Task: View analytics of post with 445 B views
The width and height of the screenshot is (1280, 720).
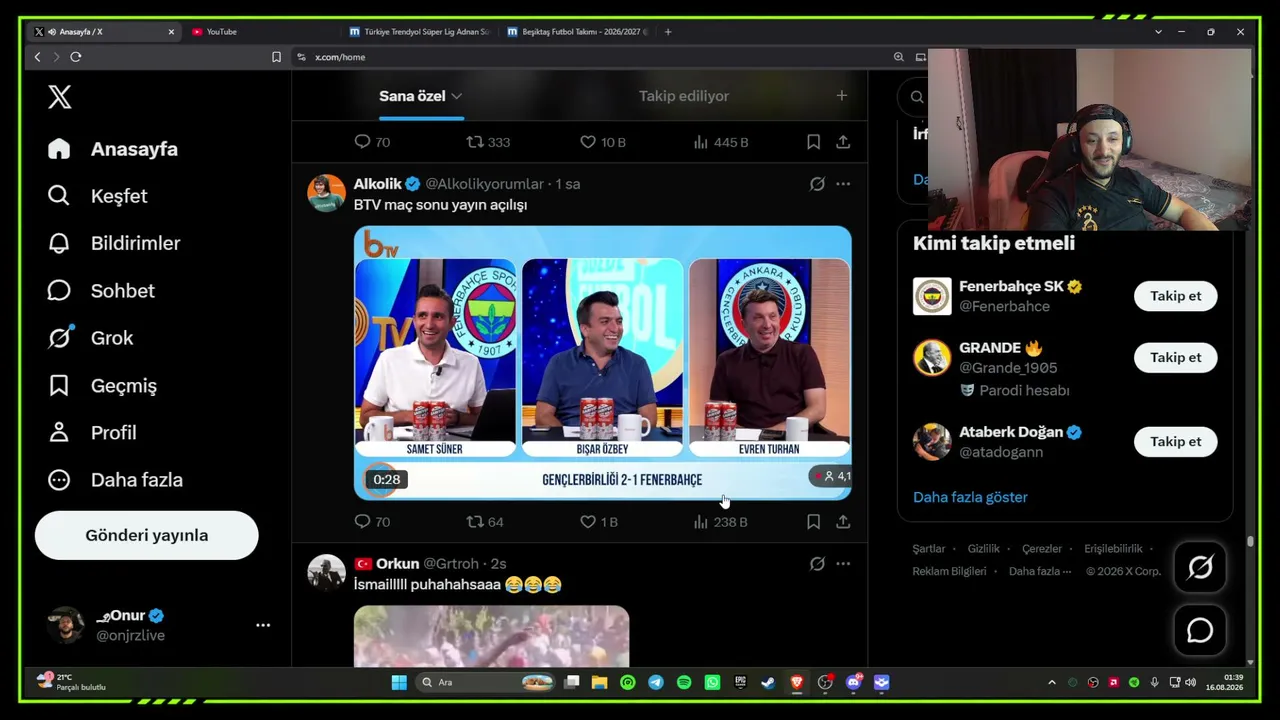Action: tap(720, 142)
